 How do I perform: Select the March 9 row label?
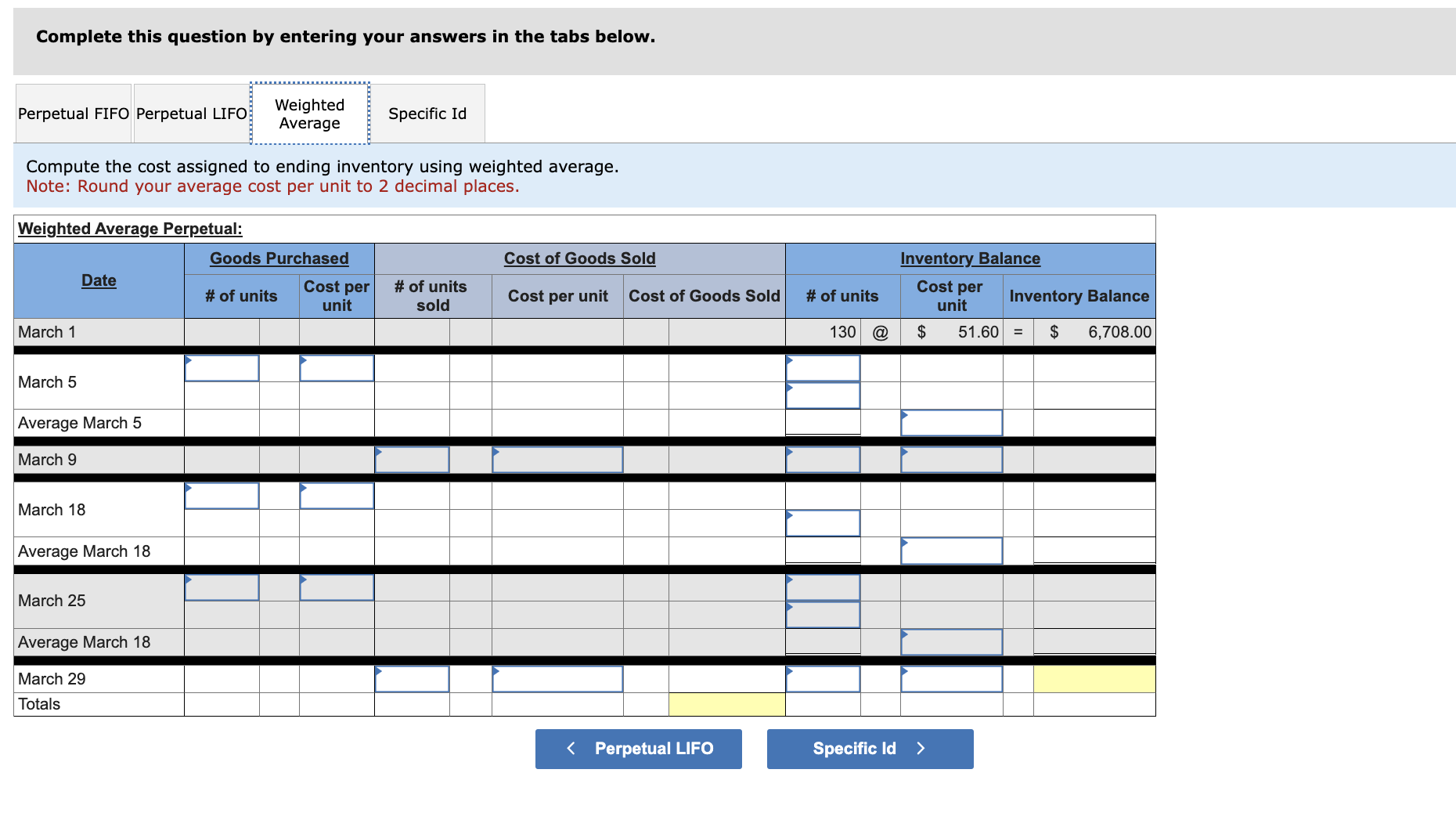[47, 460]
